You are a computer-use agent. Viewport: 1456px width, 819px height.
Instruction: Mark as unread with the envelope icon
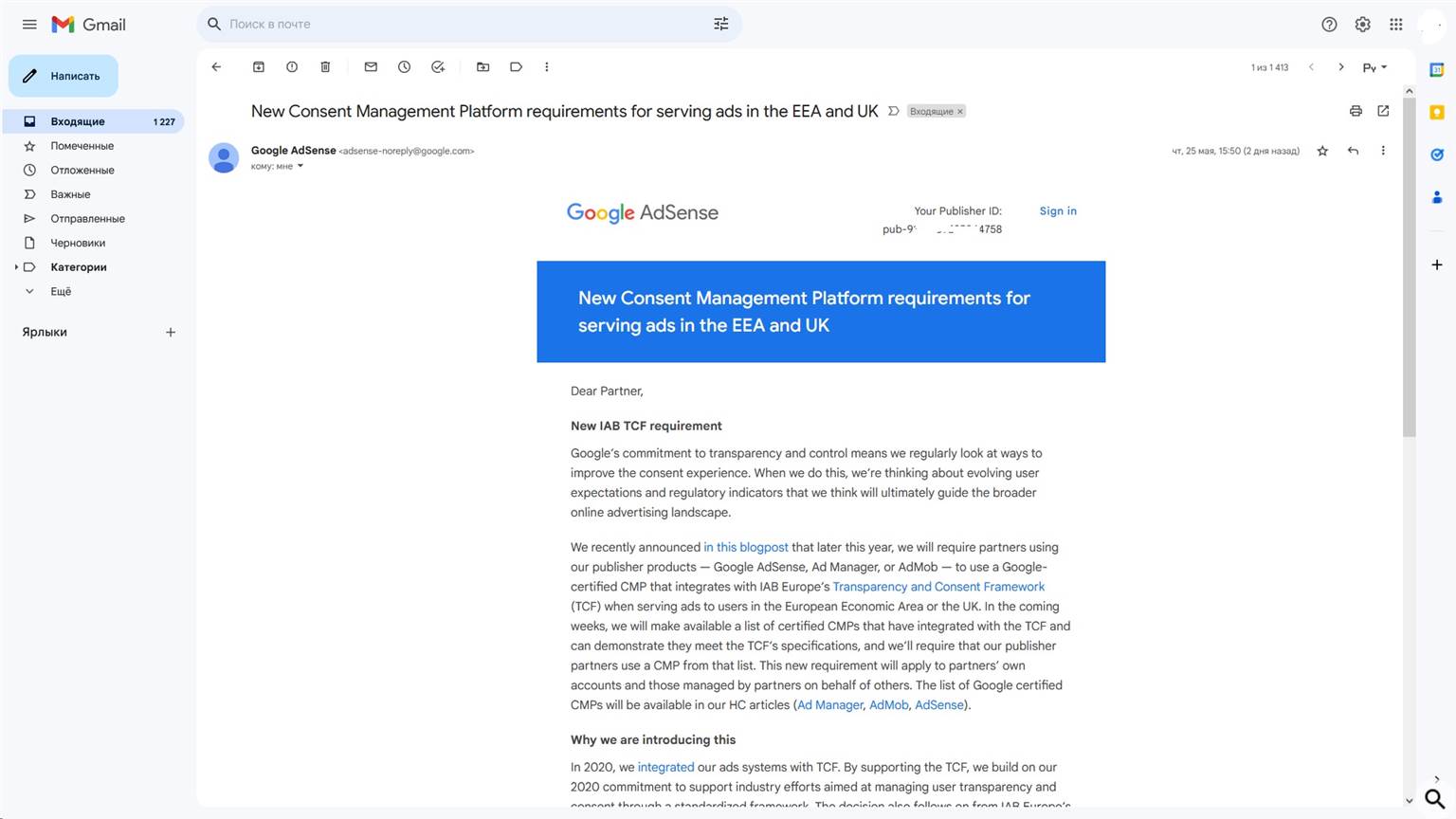pyautogui.click(x=371, y=67)
